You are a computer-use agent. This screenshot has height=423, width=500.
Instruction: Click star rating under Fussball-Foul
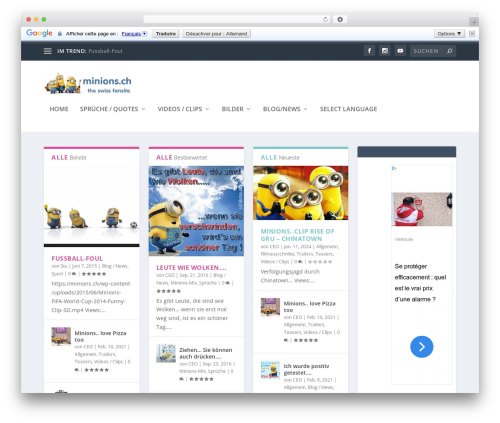pos(94,274)
